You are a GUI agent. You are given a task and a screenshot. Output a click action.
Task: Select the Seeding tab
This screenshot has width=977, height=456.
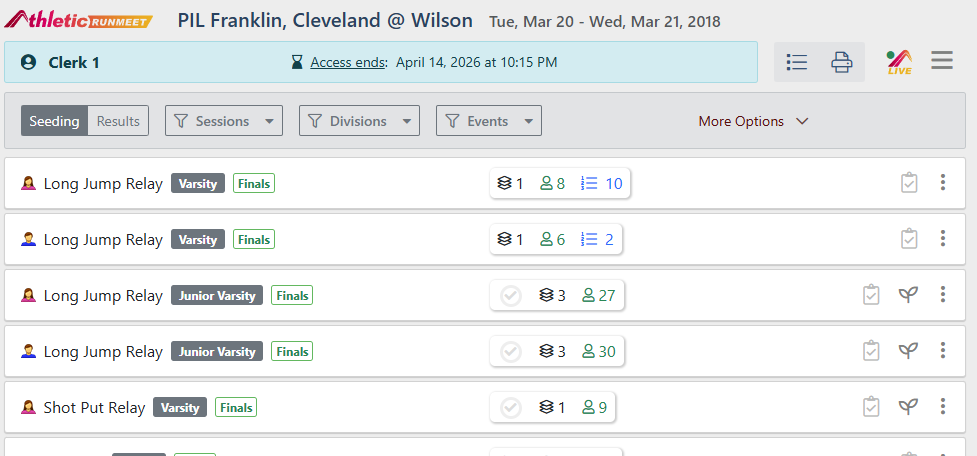point(54,121)
